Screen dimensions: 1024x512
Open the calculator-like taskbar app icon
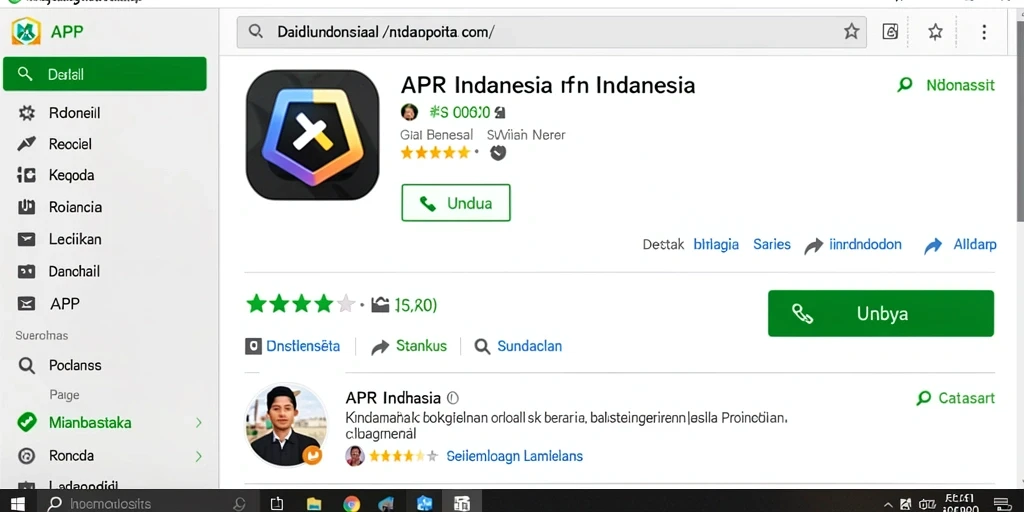pyautogui.click(x=462, y=504)
